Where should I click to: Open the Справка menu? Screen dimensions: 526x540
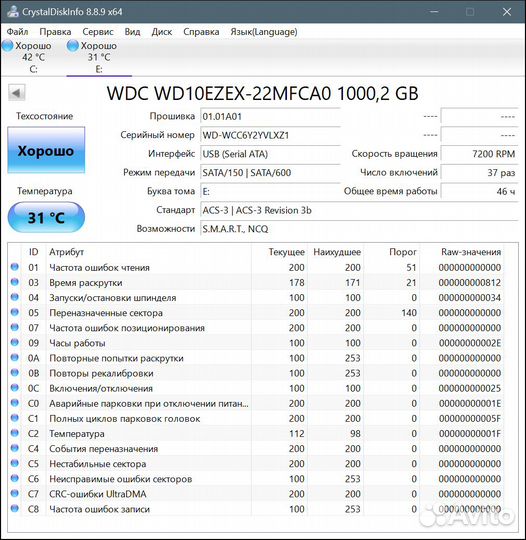pyautogui.click(x=201, y=32)
